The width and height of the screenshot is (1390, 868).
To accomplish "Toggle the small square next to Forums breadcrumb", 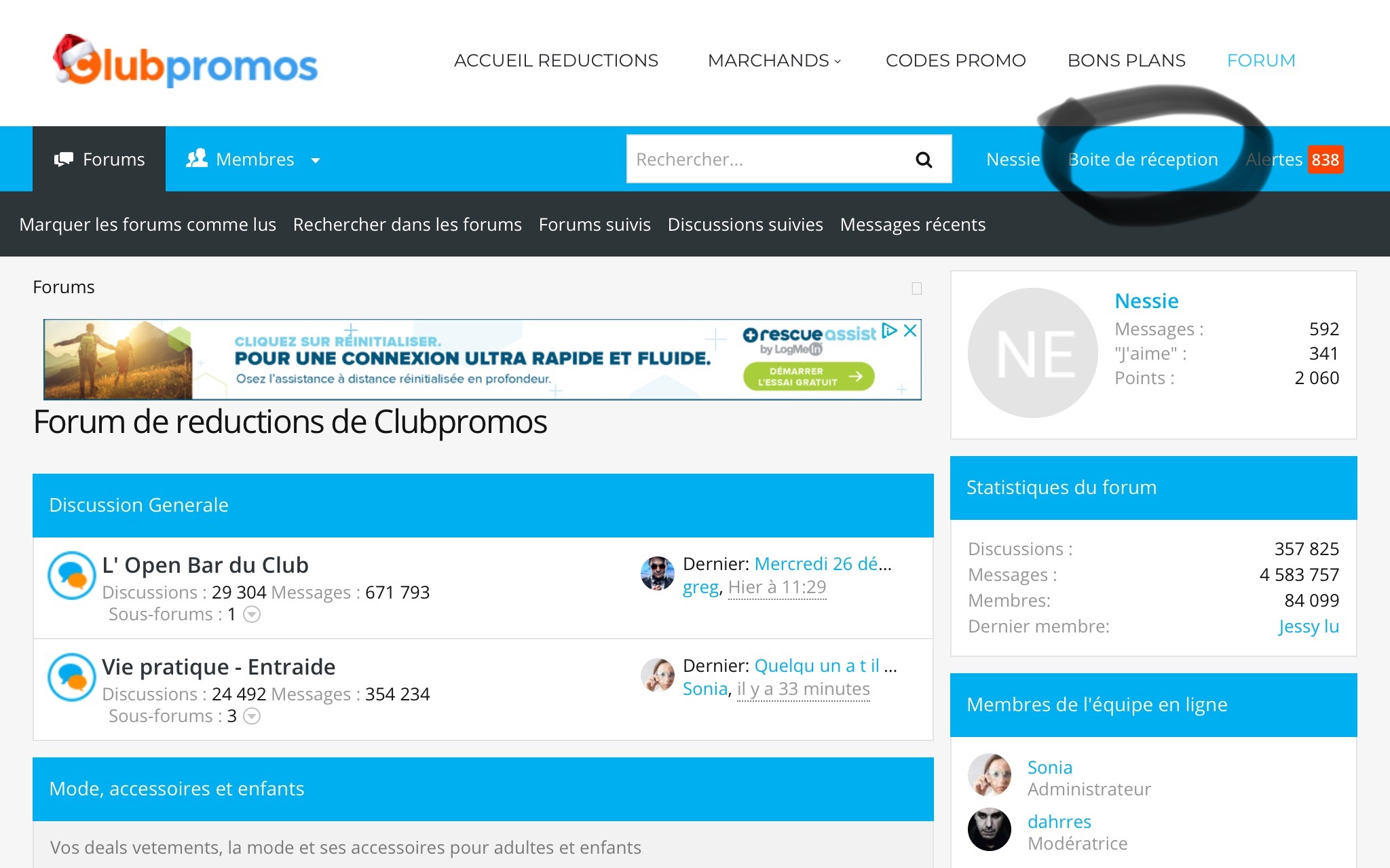I will [x=916, y=288].
